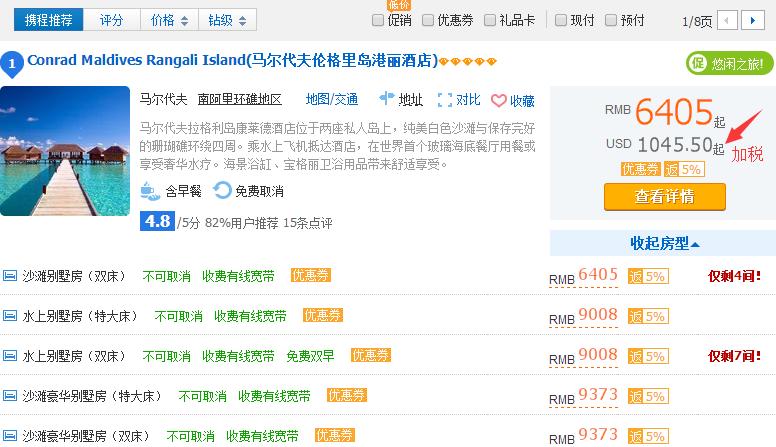
Task: Click the 4.8 rating score badge
Action: [157, 221]
